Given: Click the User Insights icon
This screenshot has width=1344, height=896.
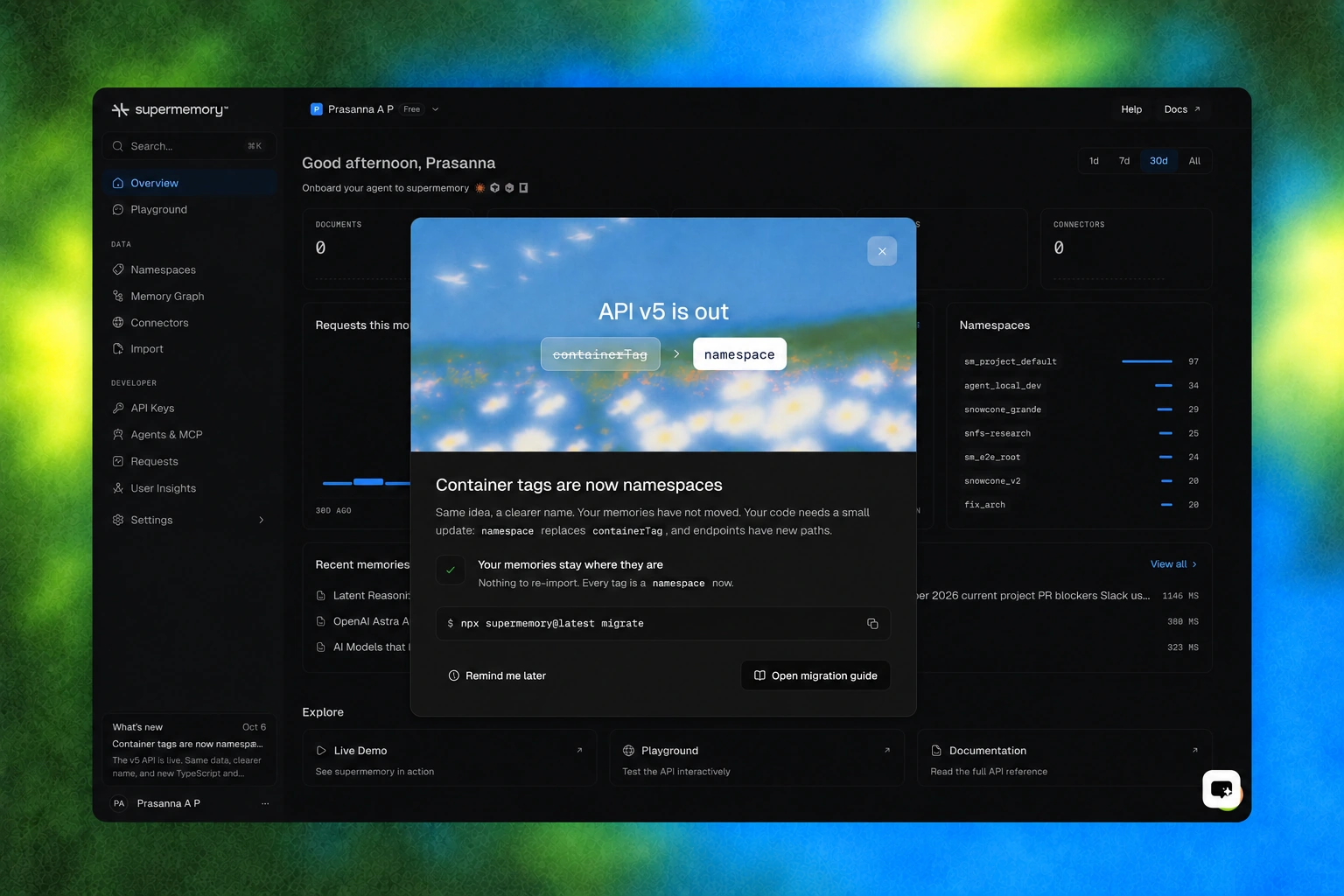Looking at the screenshot, I should click(118, 488).
